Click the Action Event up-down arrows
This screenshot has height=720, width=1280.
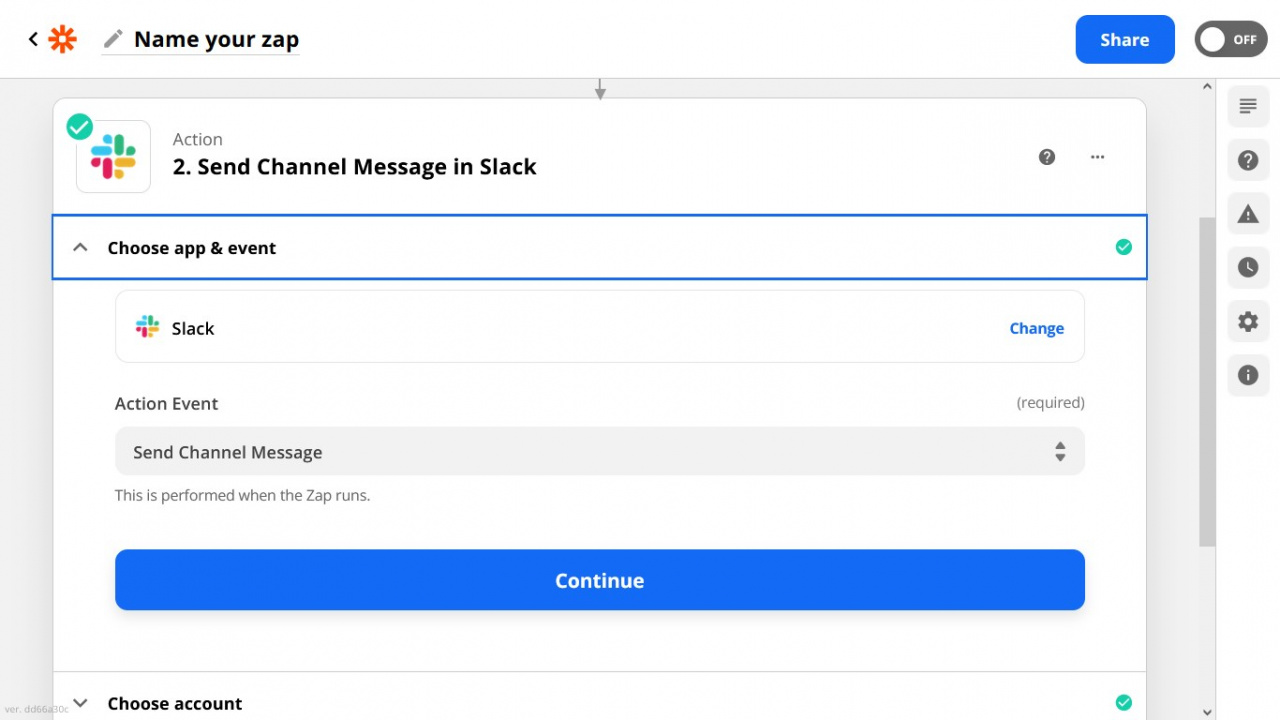[x=1060, y=452]
